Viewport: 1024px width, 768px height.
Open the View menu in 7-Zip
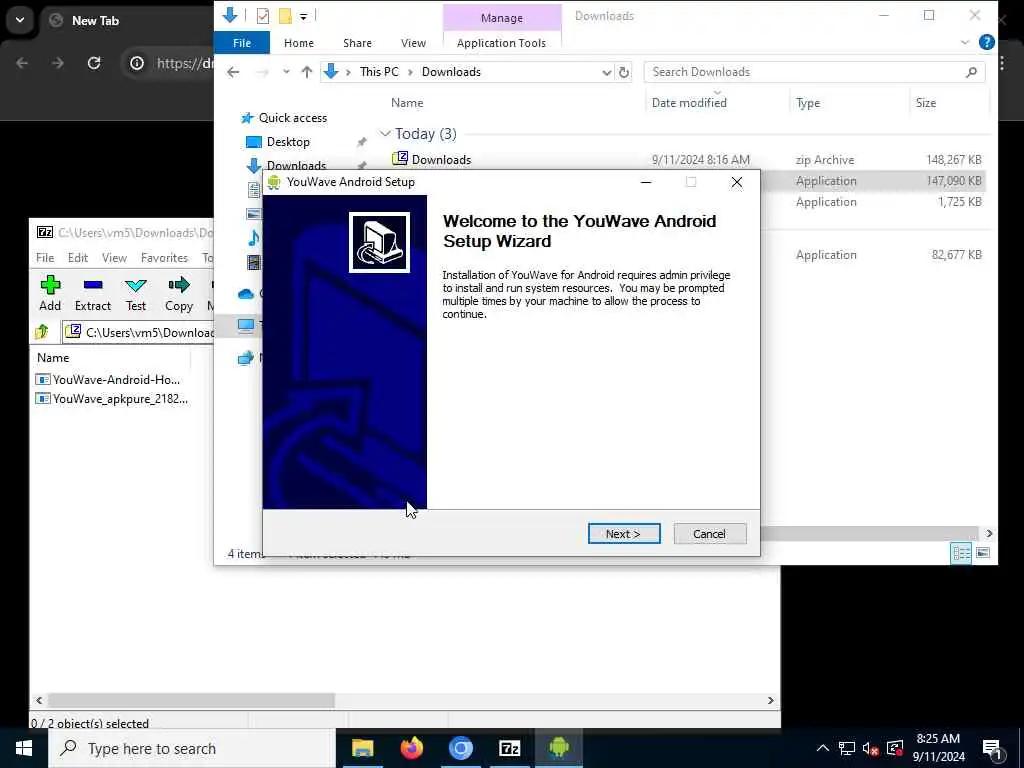tap(114, 257)
